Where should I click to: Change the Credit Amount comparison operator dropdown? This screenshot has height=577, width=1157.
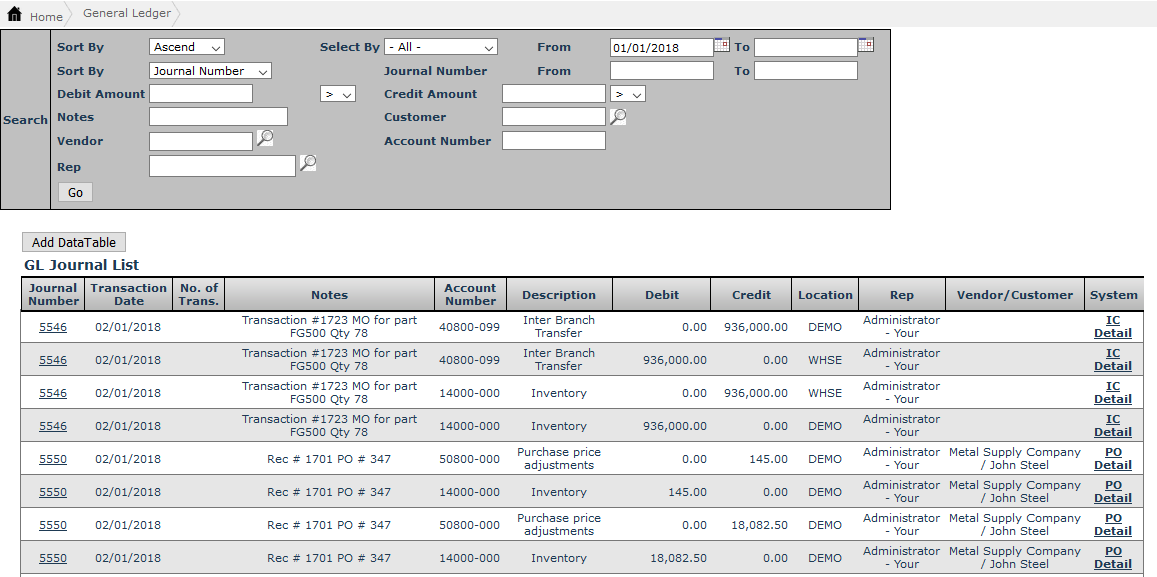coord(628,94)
